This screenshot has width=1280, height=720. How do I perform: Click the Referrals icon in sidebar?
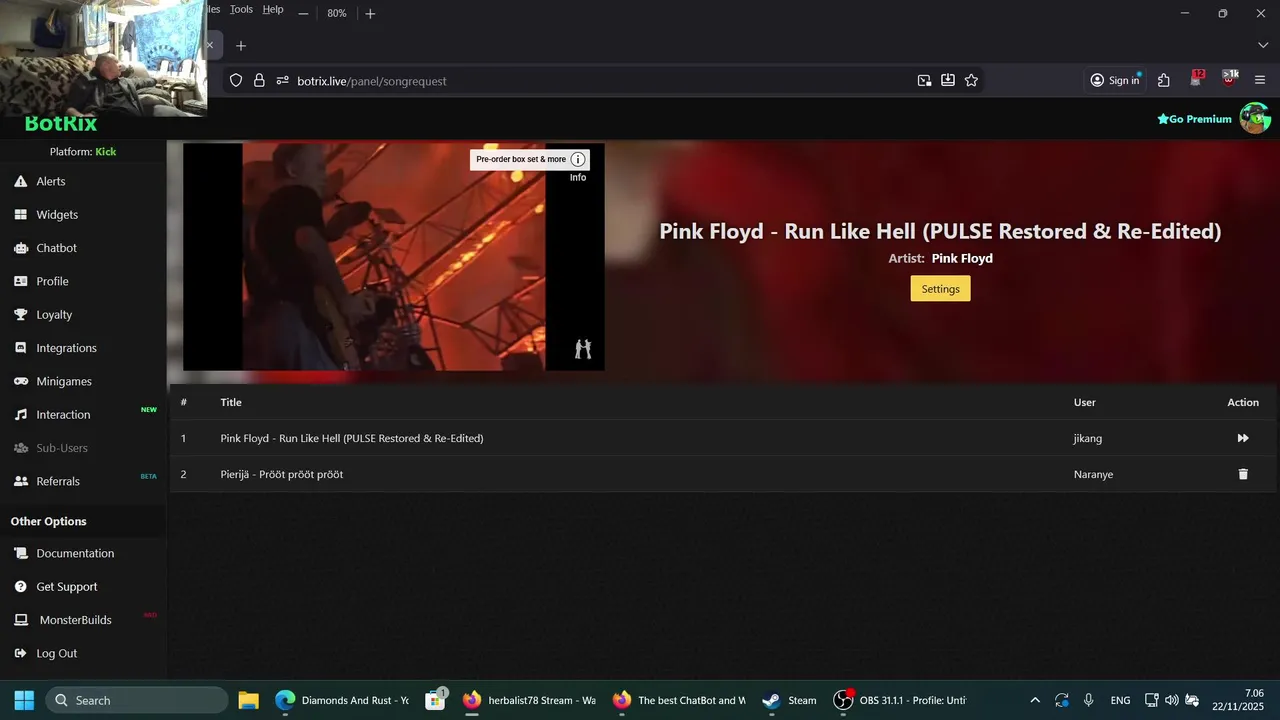point(20,481)
